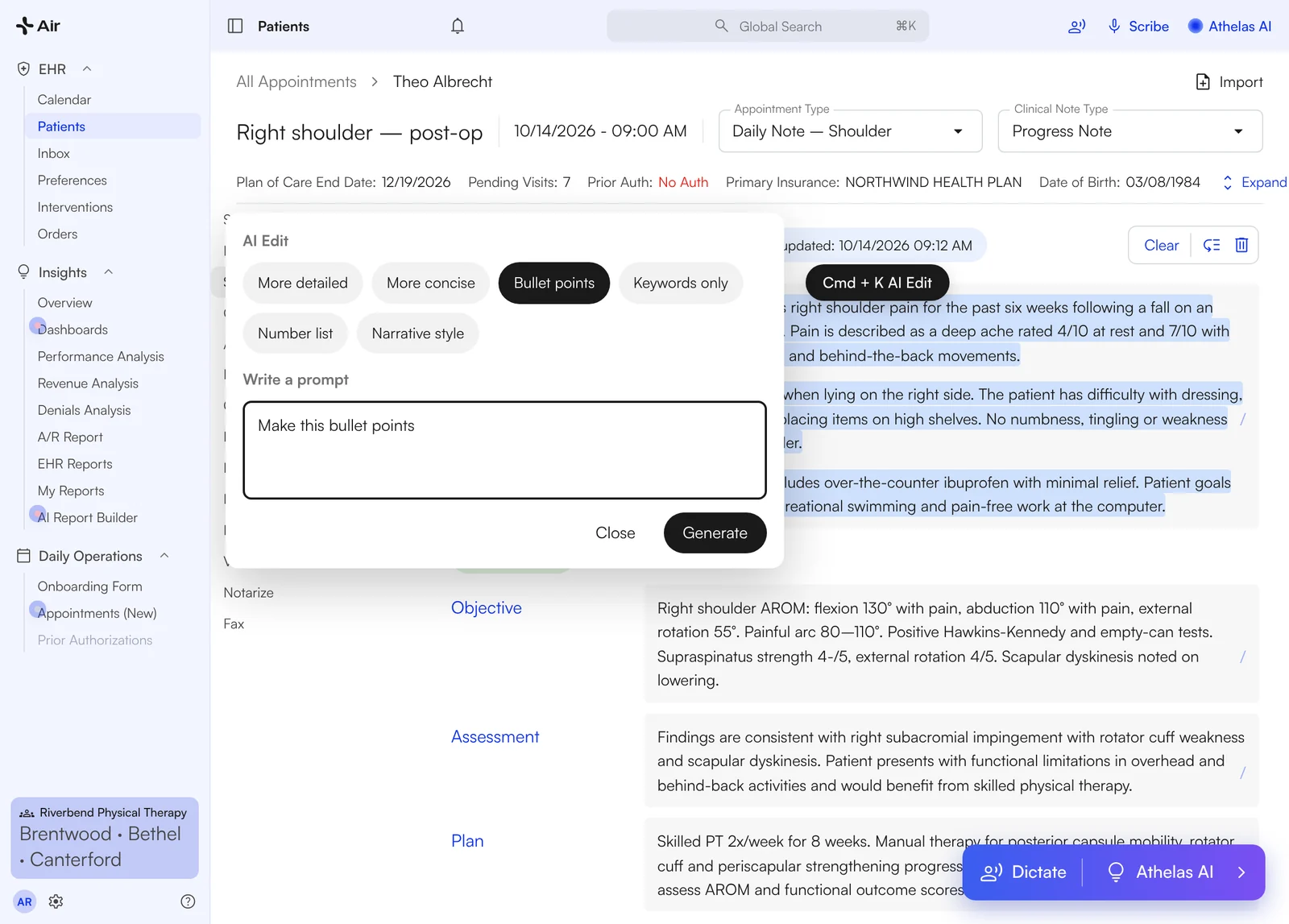Select the More concise option
The height and width of the screenshot is (924, 1289).
[431, 283]
